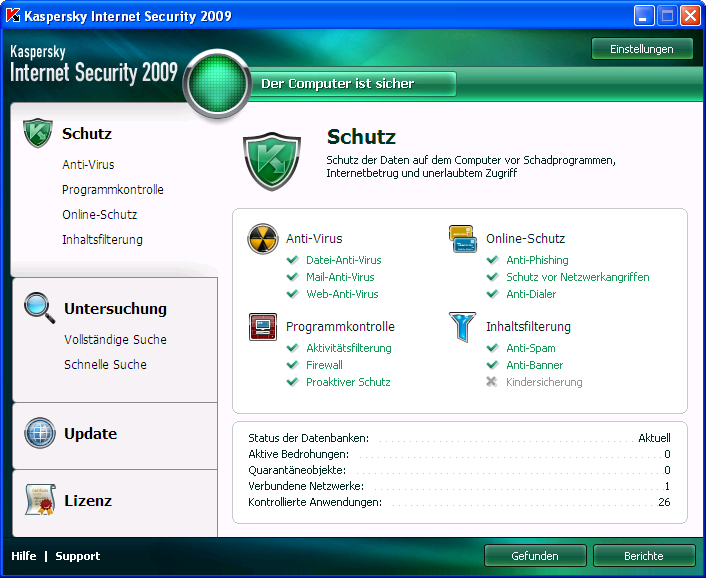Open the Aktivitätsfilterung link
Image resolution: width=706 pixels, height=578 pixels.
(349, 348)
